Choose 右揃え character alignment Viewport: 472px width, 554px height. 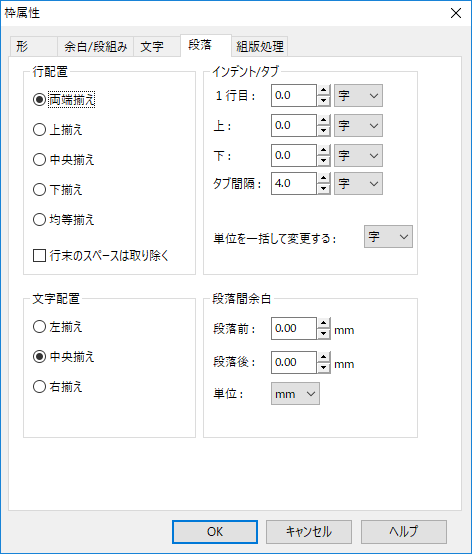[x=58, y=387]
